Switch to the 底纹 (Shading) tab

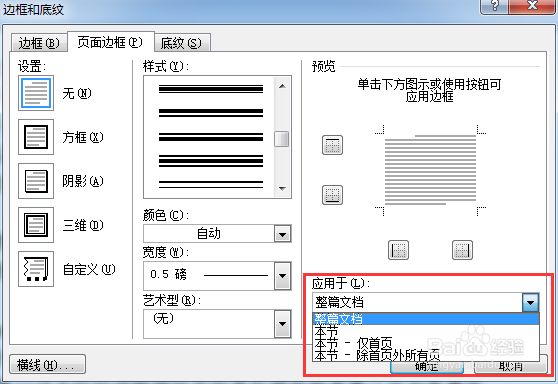(x=182, y=43)
